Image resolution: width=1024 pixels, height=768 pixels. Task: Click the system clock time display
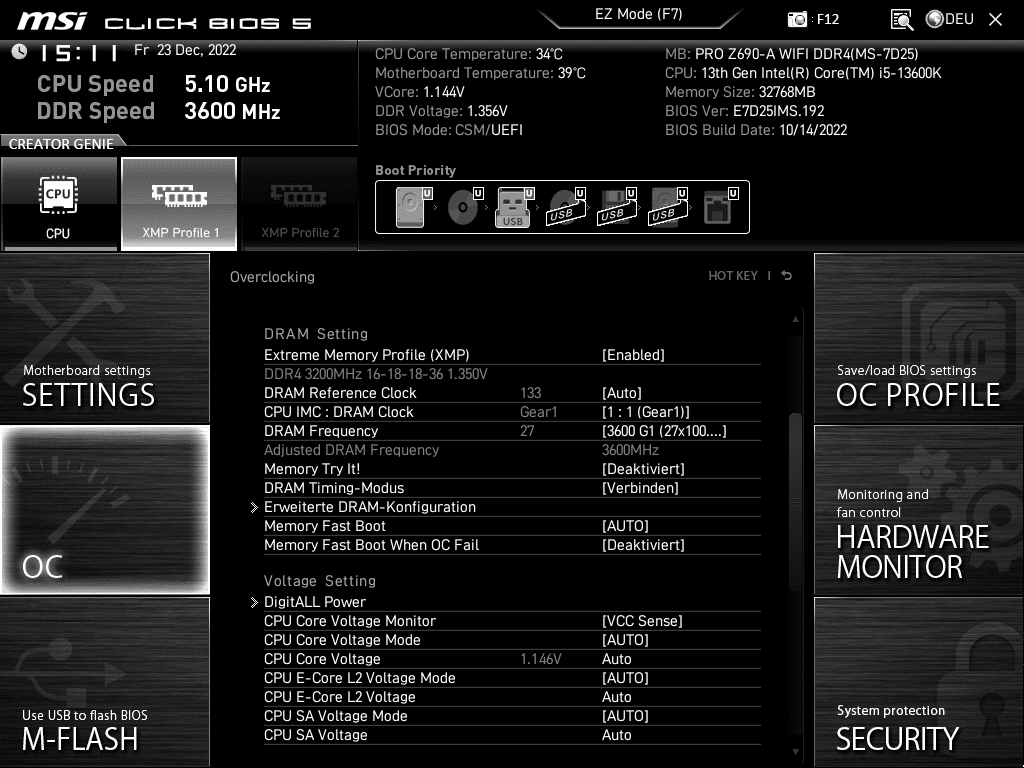pyautogui.click(x=79, y=52)
